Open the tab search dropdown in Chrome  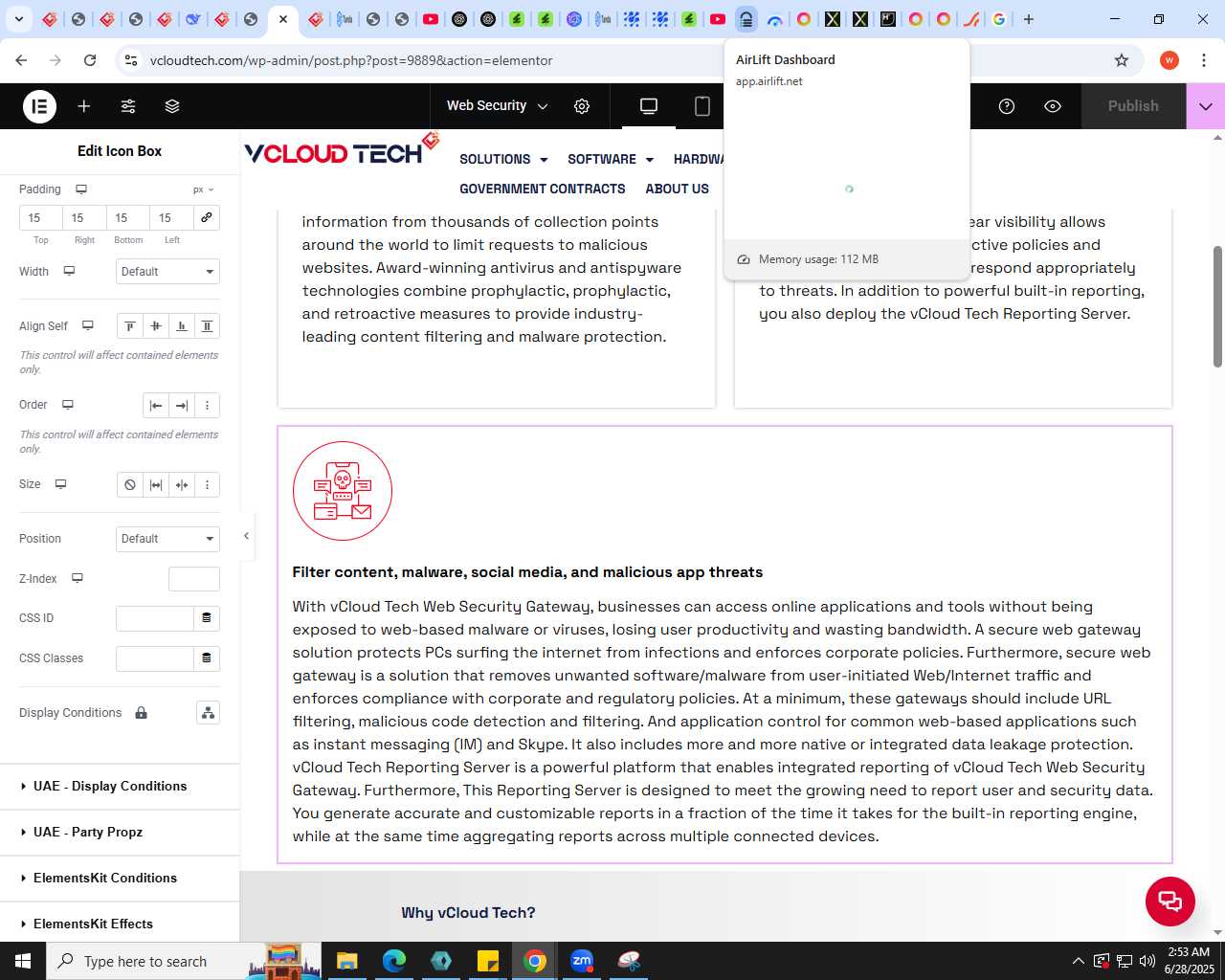point(18,19)
